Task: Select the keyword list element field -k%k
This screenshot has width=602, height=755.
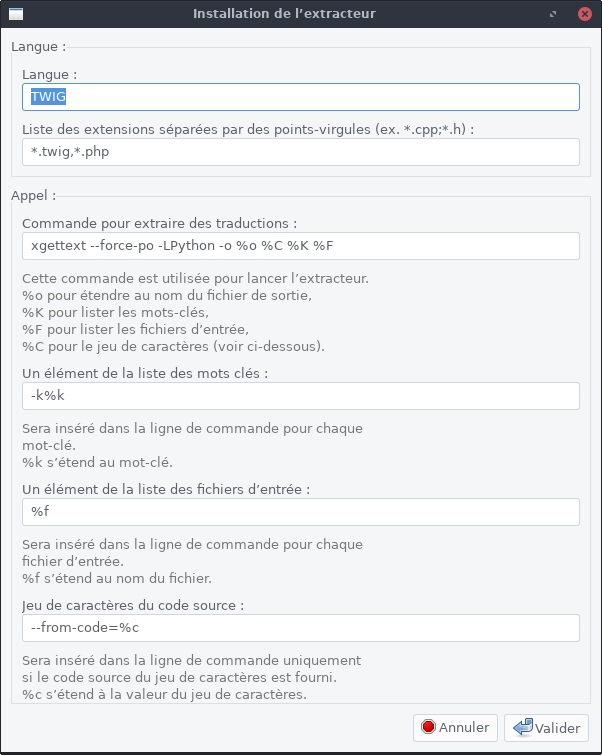Action: click(300, 396)
